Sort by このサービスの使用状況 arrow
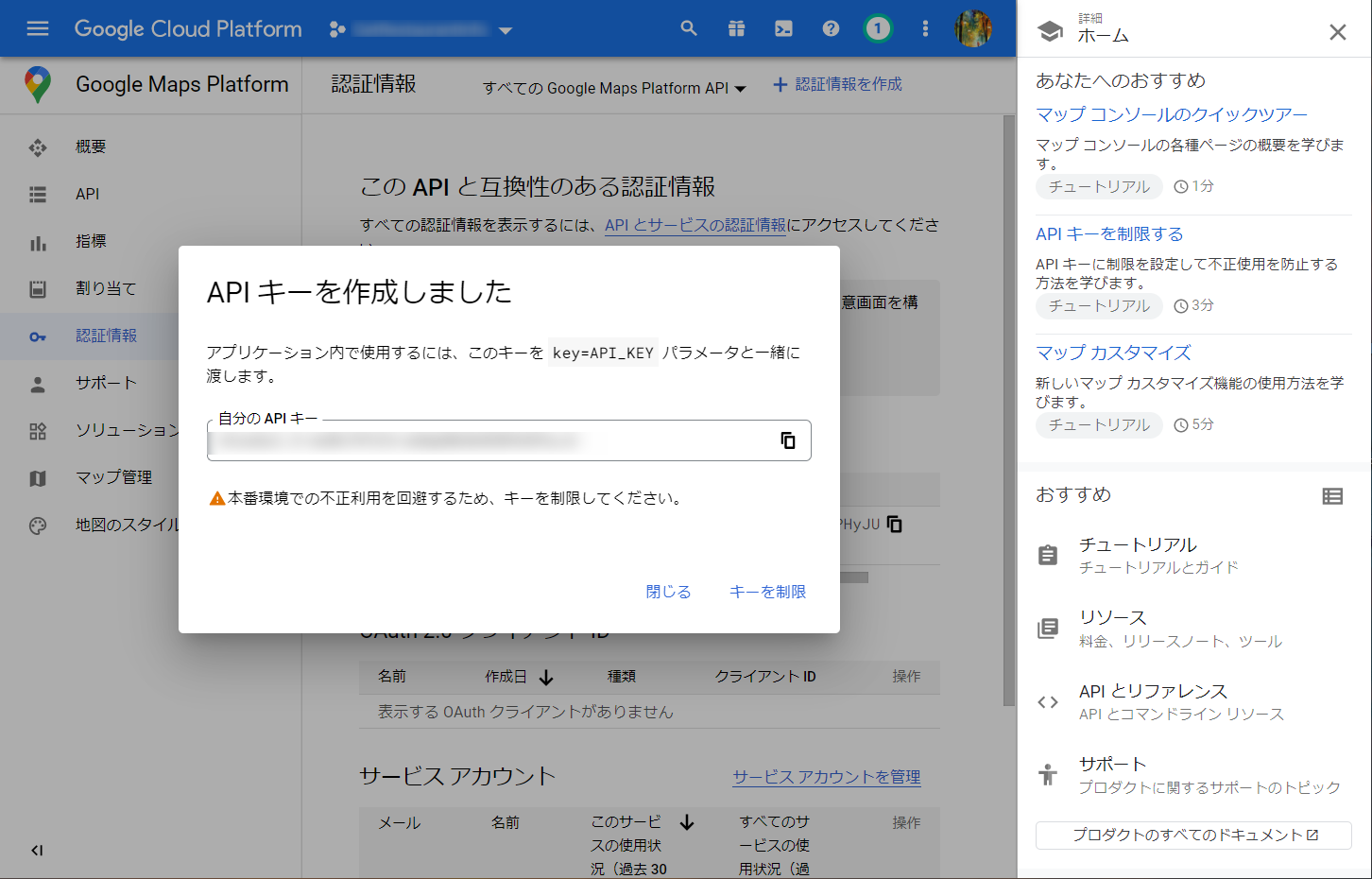 [x=687, y=822]
